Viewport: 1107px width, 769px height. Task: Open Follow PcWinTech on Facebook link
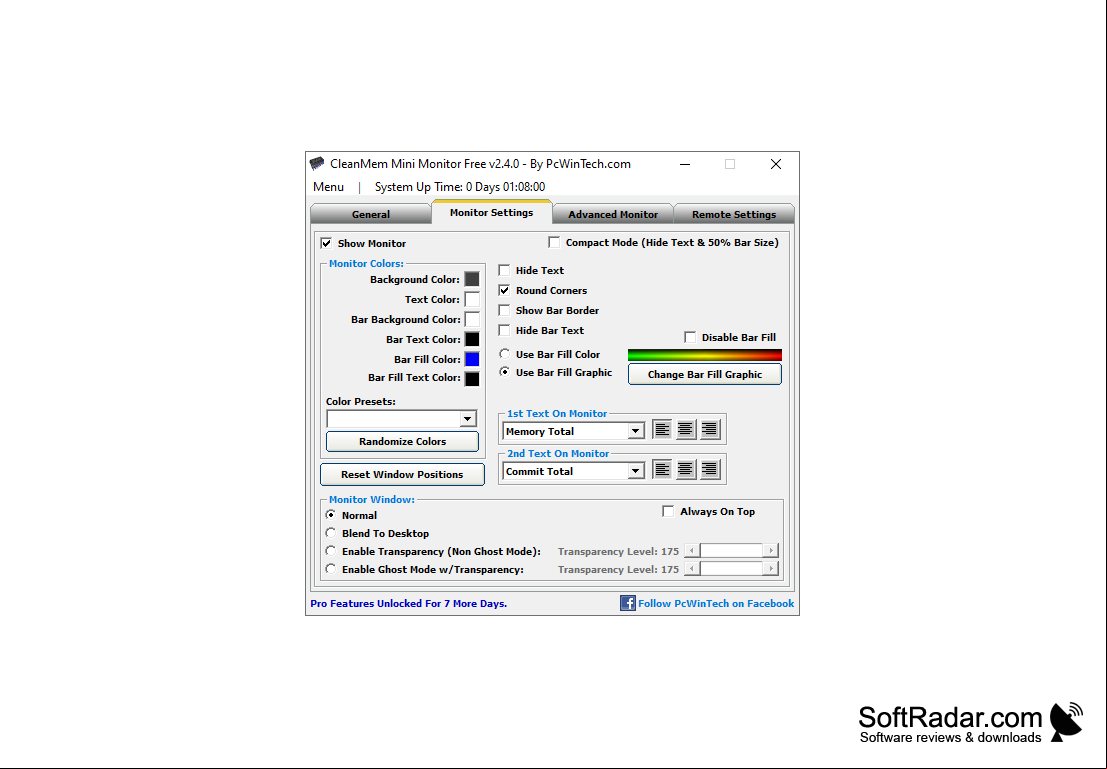(x=716, y=604)
